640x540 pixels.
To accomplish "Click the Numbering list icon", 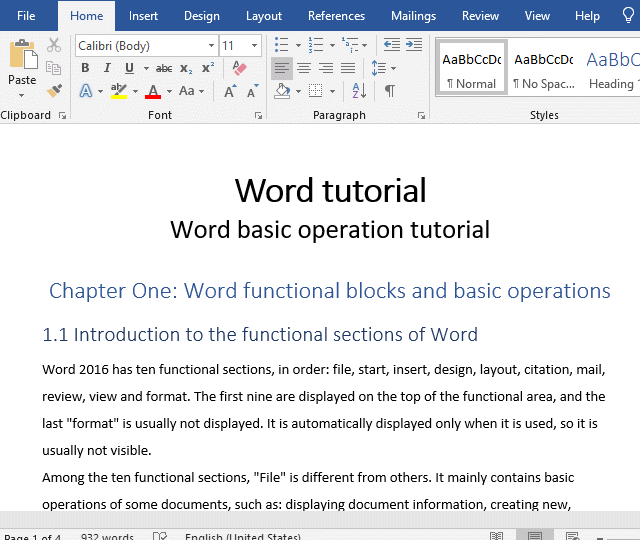I will tap(316, 45).
